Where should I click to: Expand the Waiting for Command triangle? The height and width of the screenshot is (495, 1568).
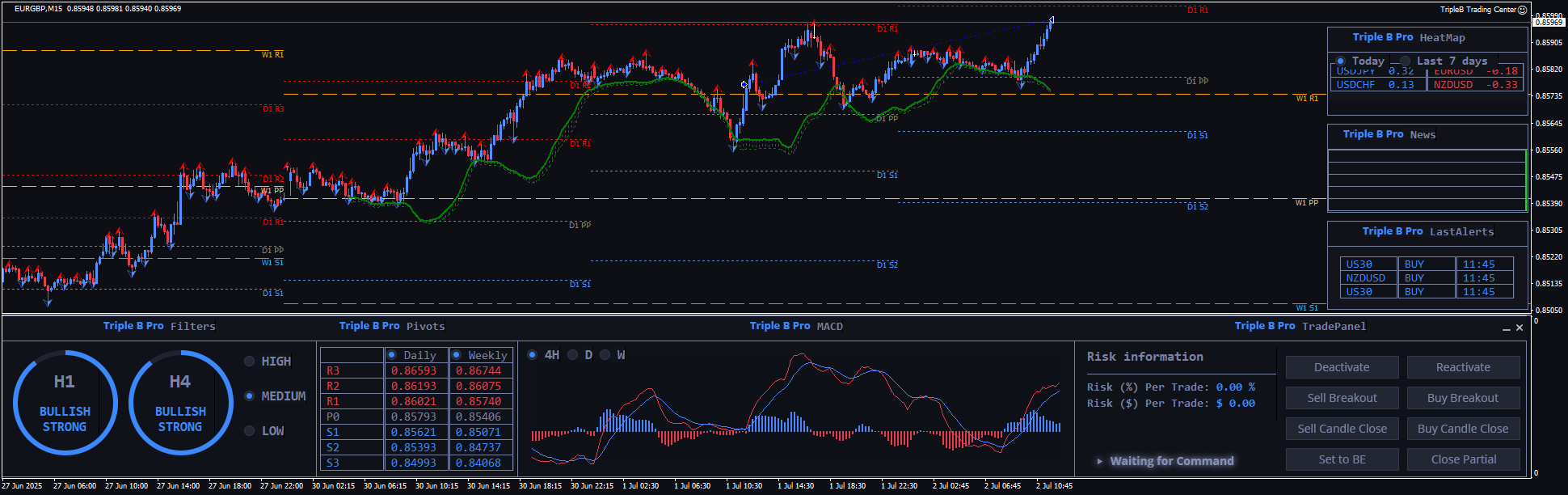click(x=1099, y=461)
